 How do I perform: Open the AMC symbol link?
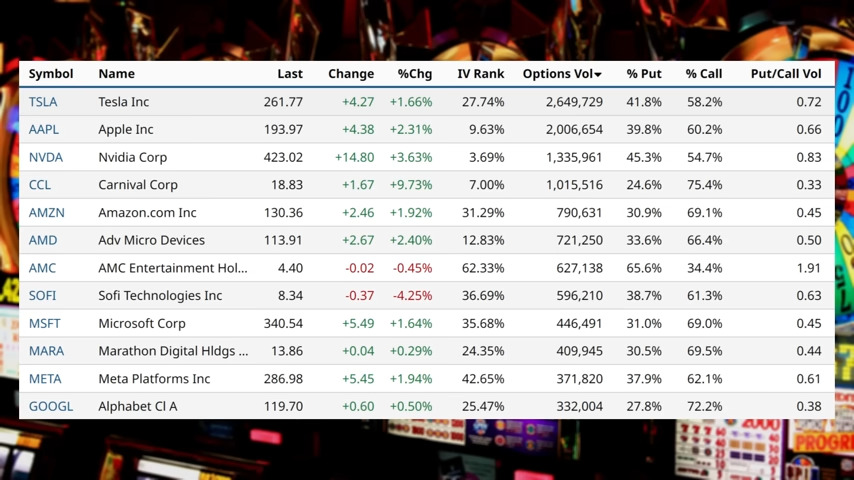pyautogui.click(x=42, y=268)
